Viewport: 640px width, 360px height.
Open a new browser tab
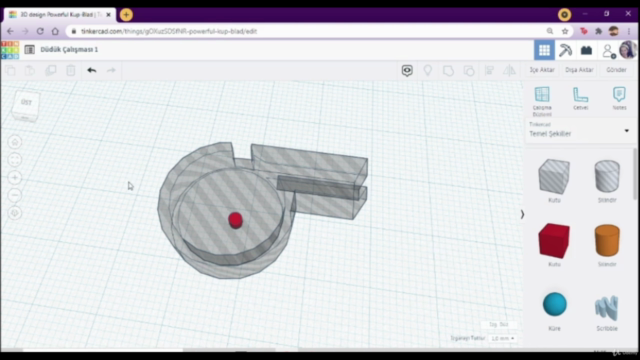click(x=126, y=15)
